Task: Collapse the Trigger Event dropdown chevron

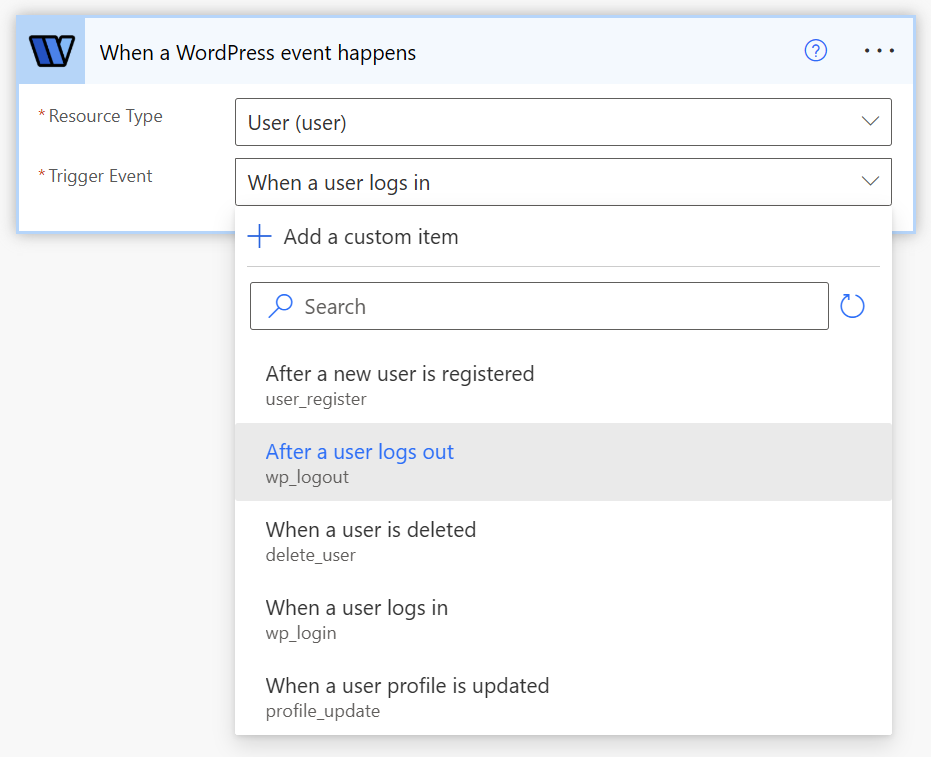Action: [870, 181]
